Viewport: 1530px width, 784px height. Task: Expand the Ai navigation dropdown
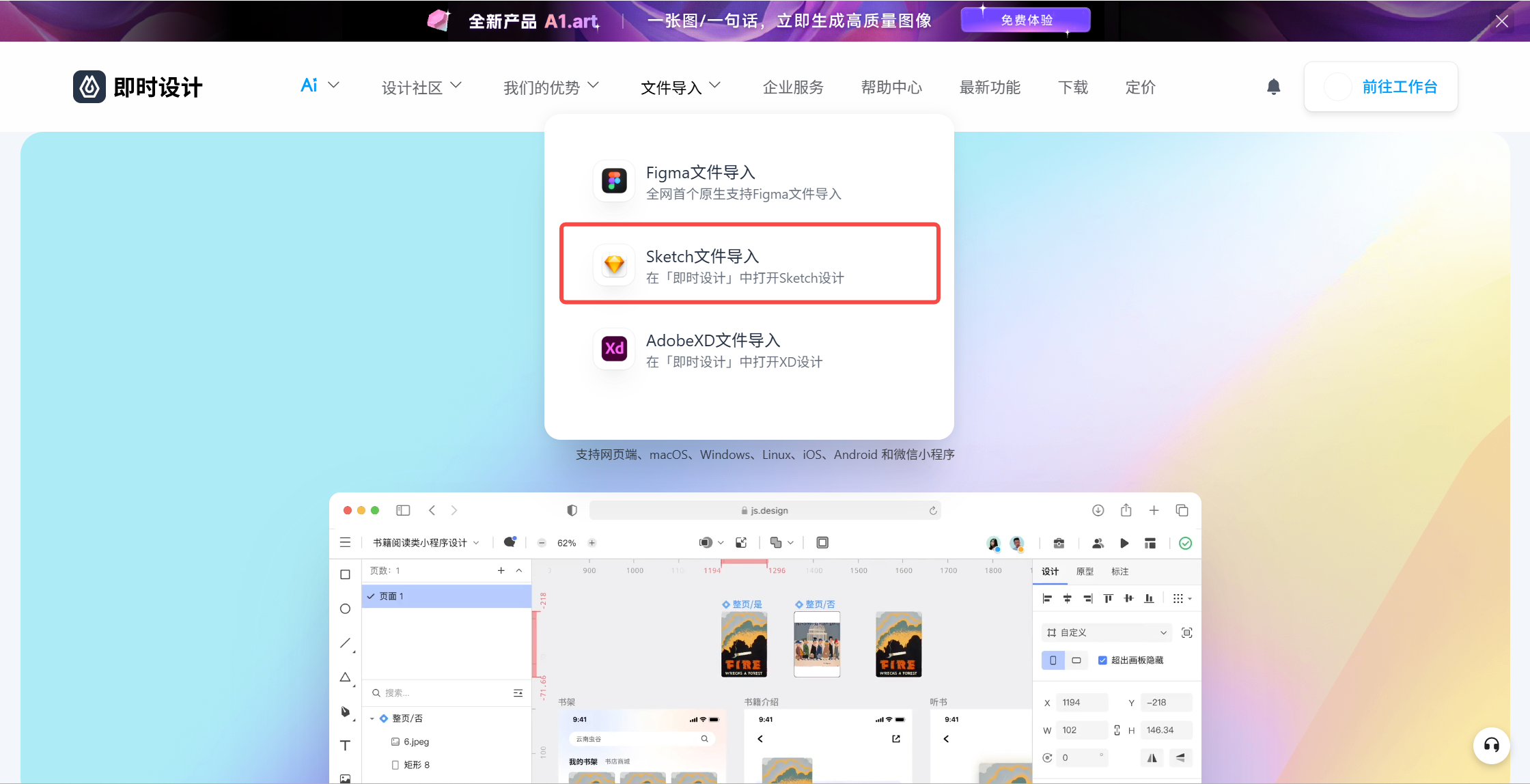[318, 86]
